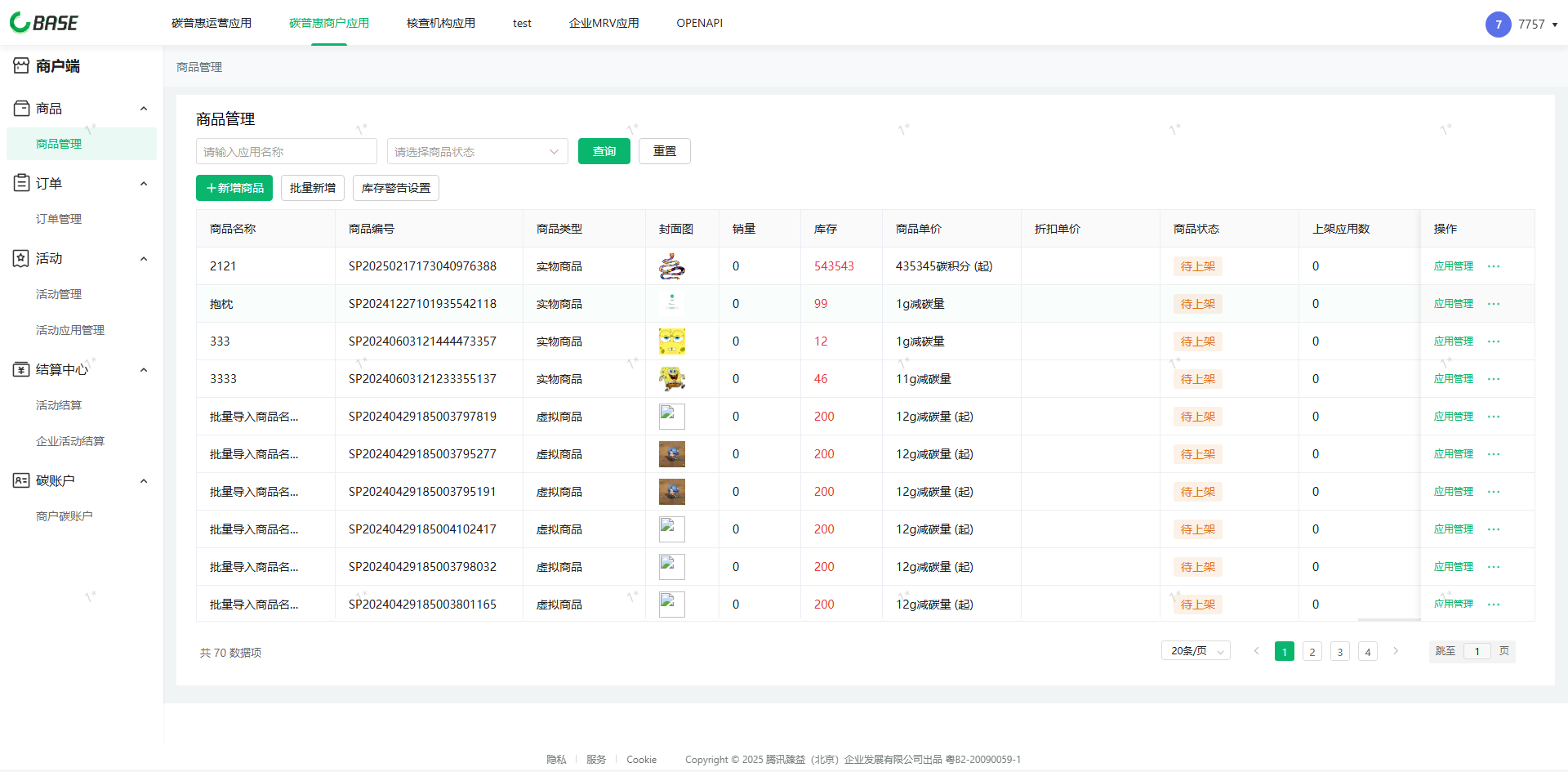Image resolution: width=1568 pixels, height=772 pixels.
Task: Click the green 查询 search button
Action: pyautogui.click(x=604, y=152)
